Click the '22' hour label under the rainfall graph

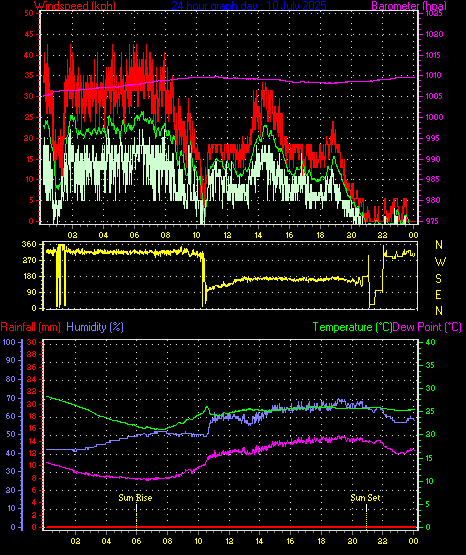coord(382,541)
